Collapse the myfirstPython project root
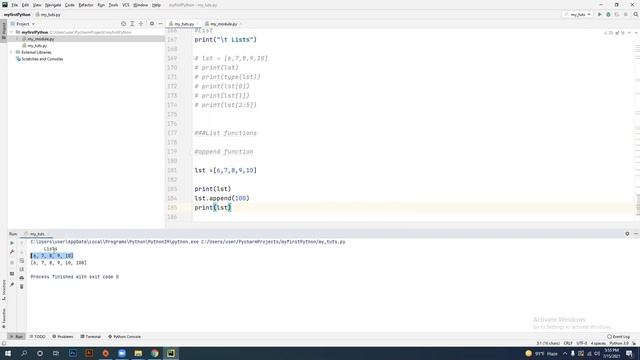640x360 pixels. tap(11, 32)
